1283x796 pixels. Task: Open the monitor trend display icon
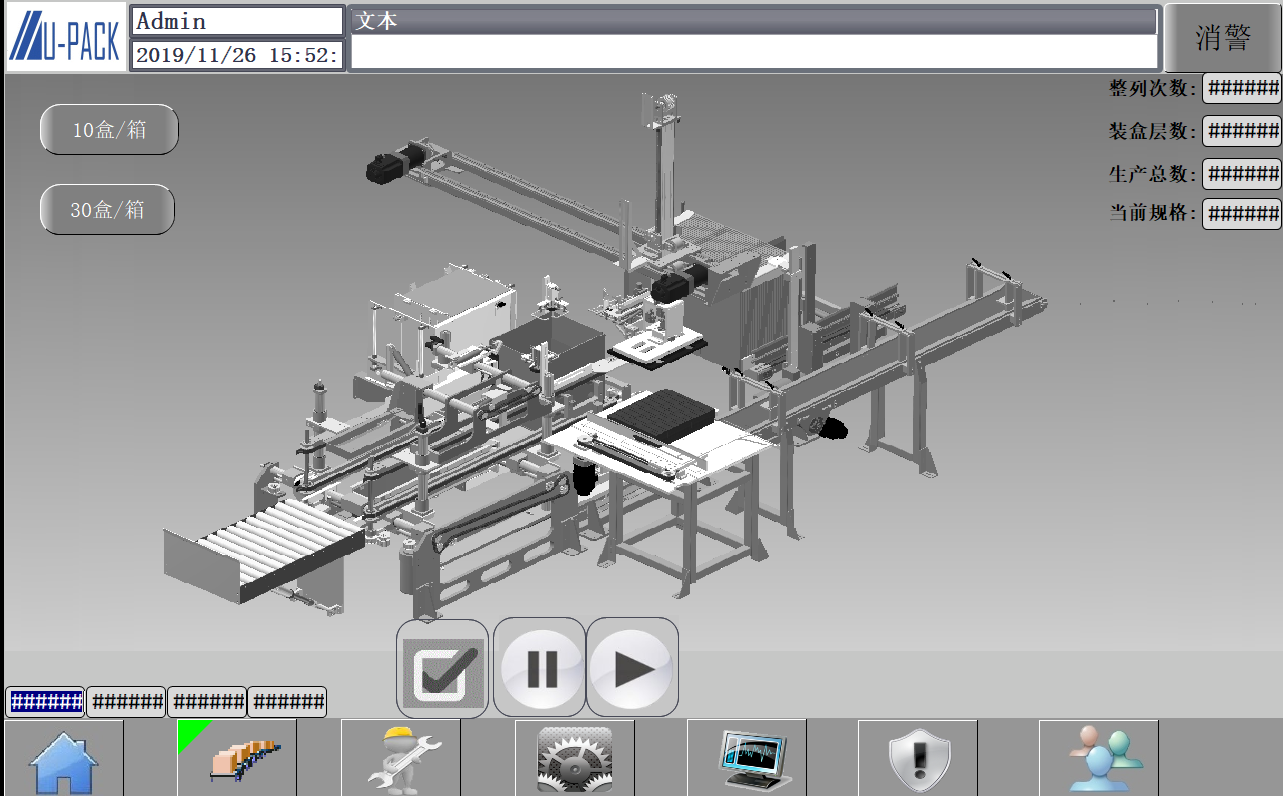[x=747, y=758]
